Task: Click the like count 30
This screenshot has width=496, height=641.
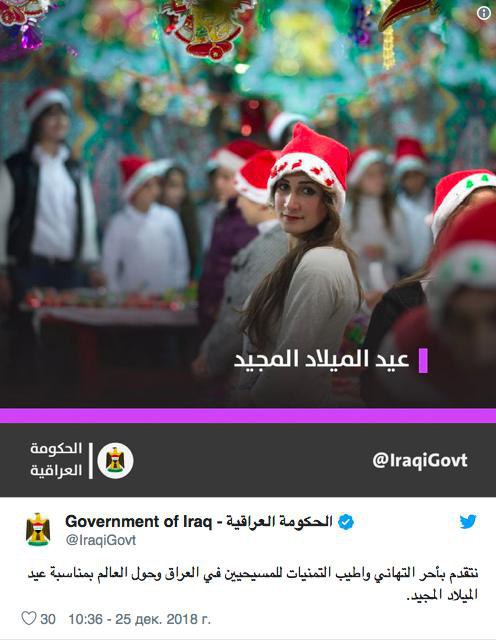Action: pos(48,619)
